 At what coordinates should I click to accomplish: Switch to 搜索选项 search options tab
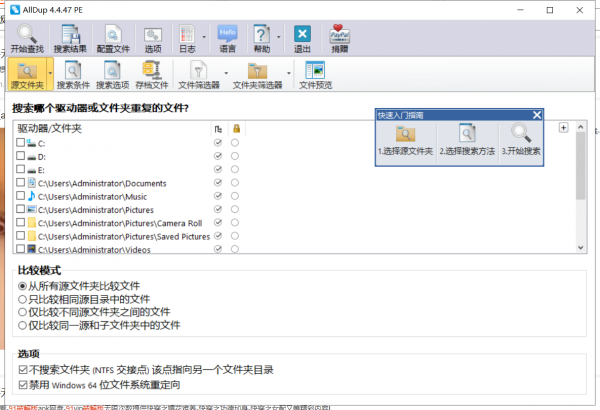click(x=112, y=74)
